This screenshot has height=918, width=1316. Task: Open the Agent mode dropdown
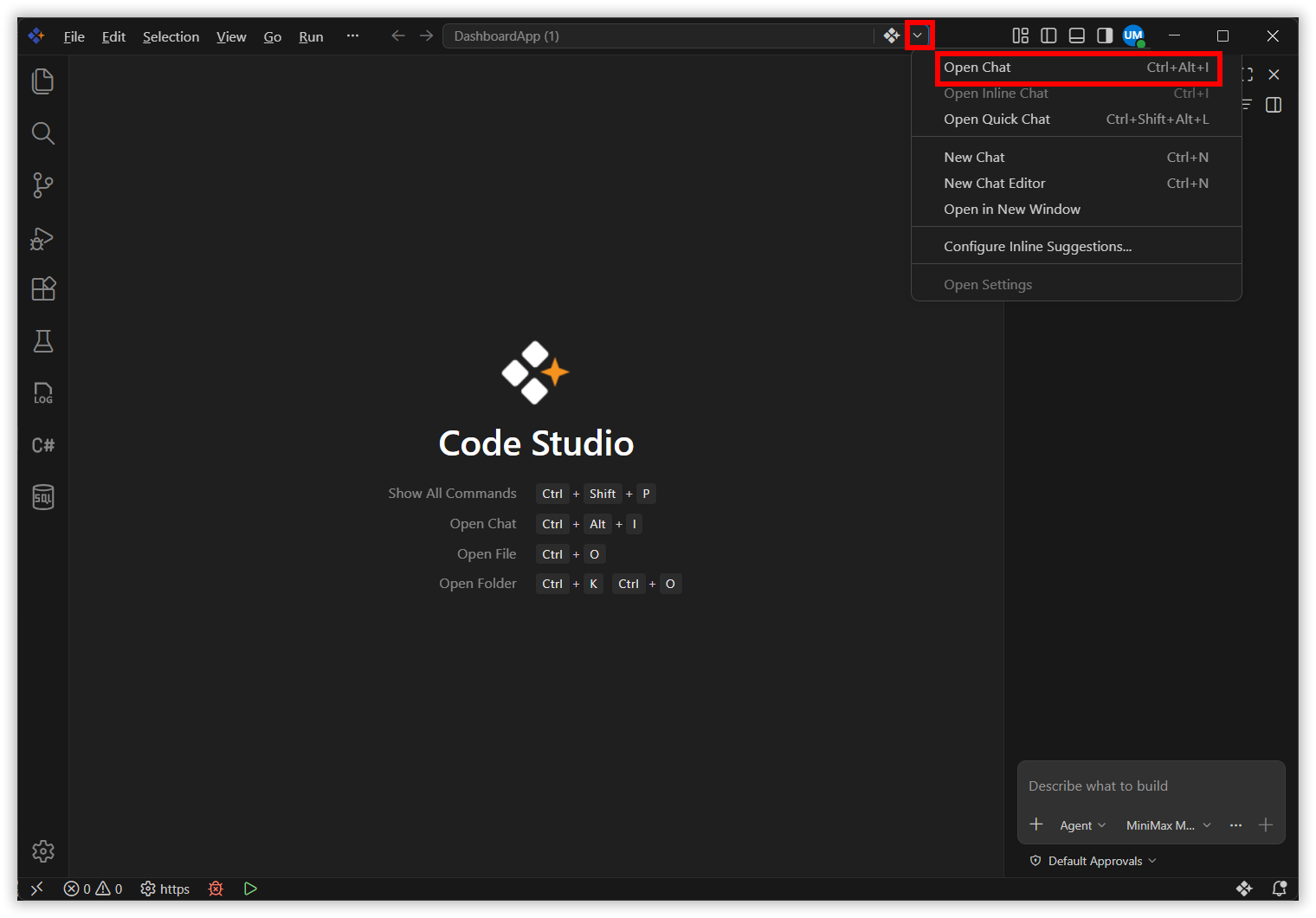pyautogui.click(x=1082, y=825)
